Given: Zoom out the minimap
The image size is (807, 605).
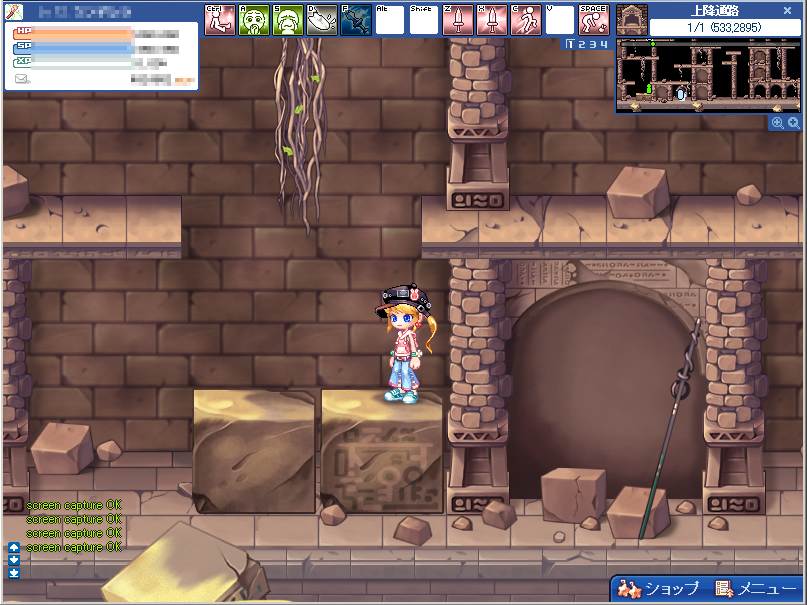Looking at the screenshot, I should click(777, 122).
